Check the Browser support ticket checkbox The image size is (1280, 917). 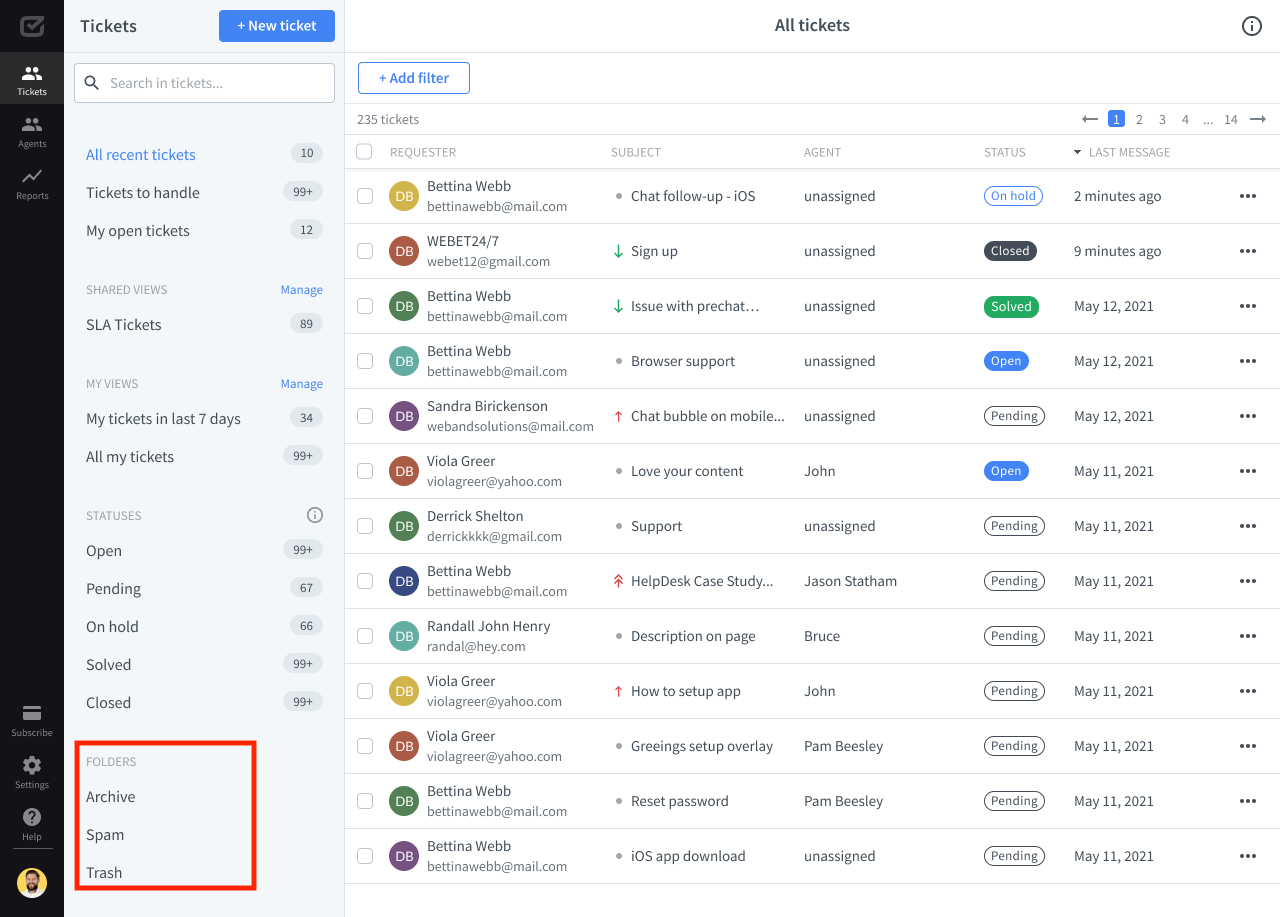365,361
